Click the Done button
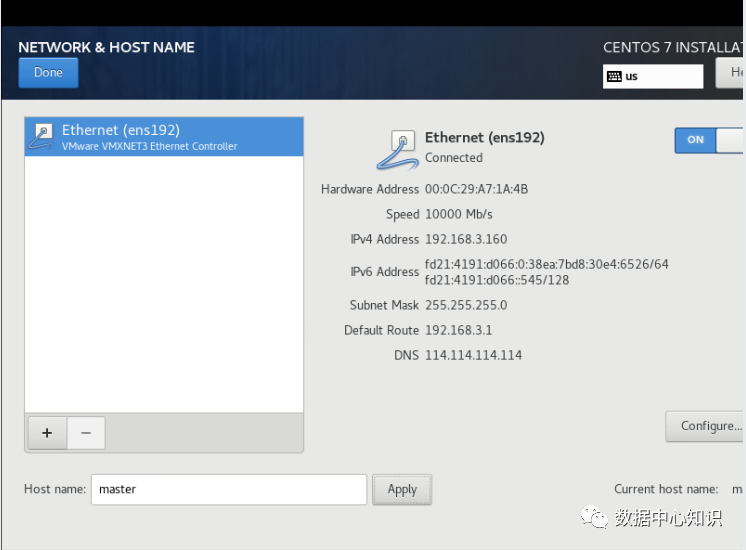Viewport: 746px width, 550px height. point(48,72)
